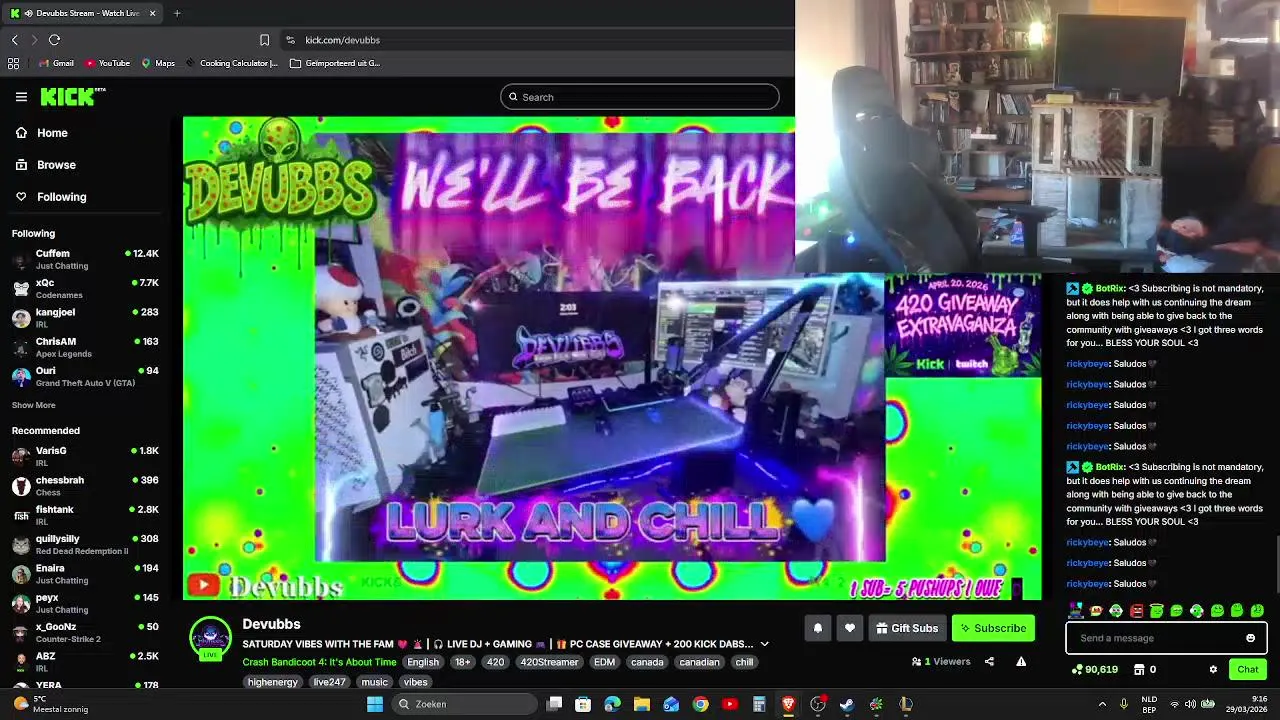The width and height of the screenshot is (1280, 720).
Task: Open the xQc channel in Following
Action: pos(85,288)
